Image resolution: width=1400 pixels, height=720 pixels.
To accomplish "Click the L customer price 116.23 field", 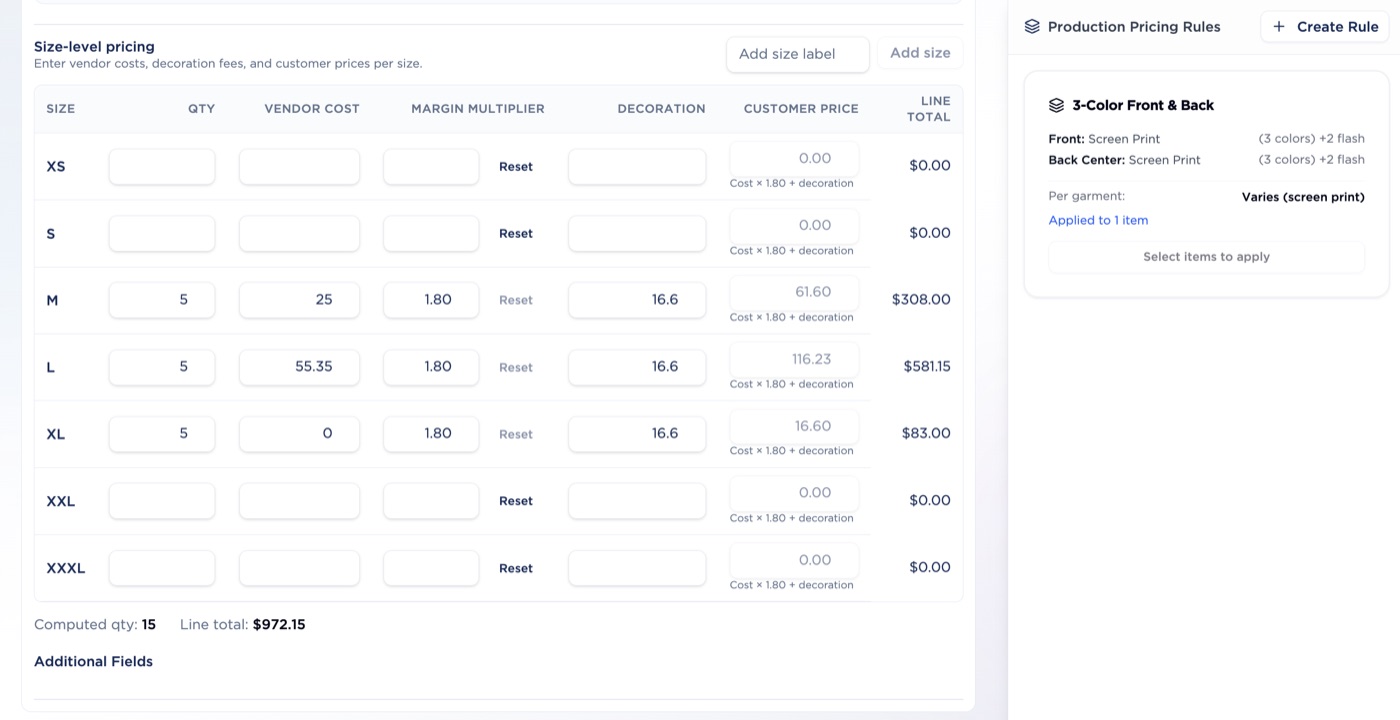I will coord(794,359).
